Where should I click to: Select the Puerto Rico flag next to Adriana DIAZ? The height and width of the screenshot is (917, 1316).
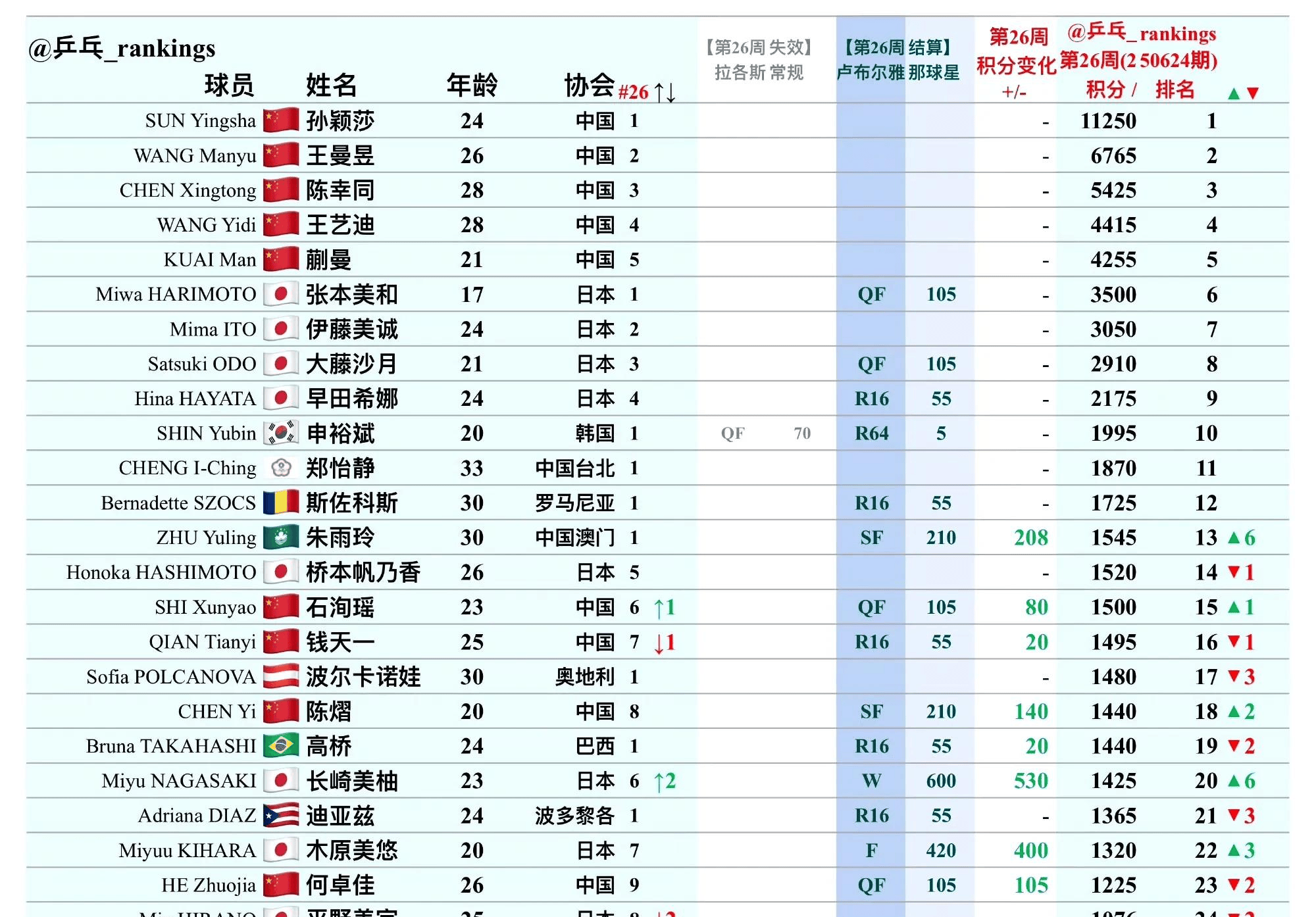[x=281, y=816]
